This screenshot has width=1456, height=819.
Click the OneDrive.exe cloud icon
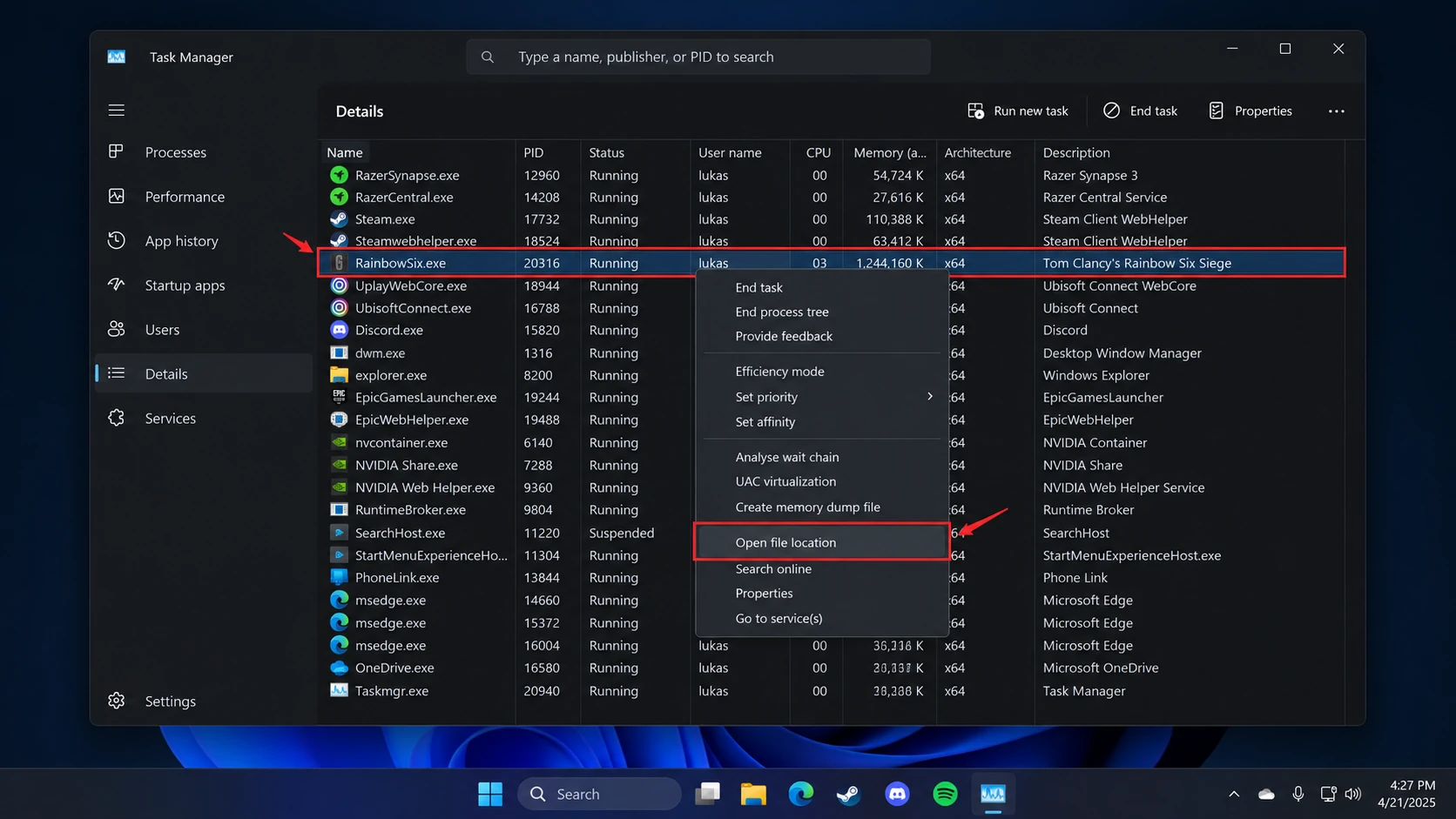click(x=339, y=668)
